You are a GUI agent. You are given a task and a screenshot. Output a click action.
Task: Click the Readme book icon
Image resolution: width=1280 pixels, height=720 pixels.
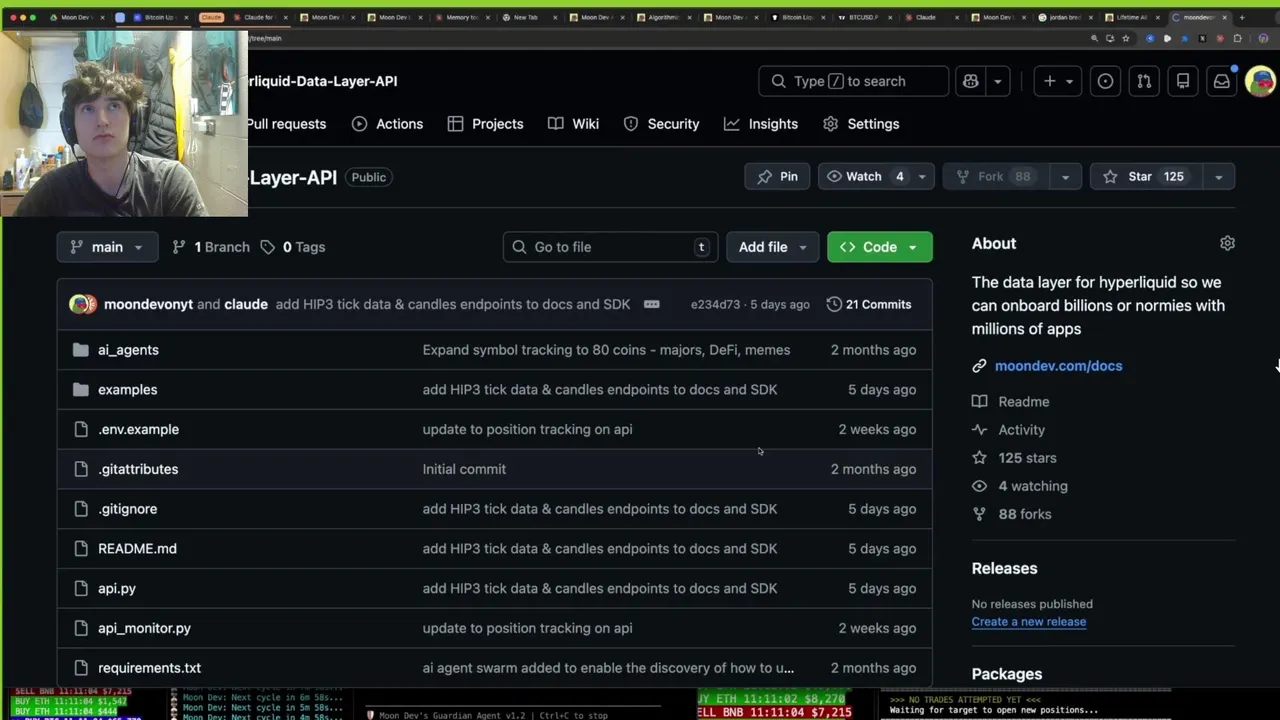click(979, 402)
